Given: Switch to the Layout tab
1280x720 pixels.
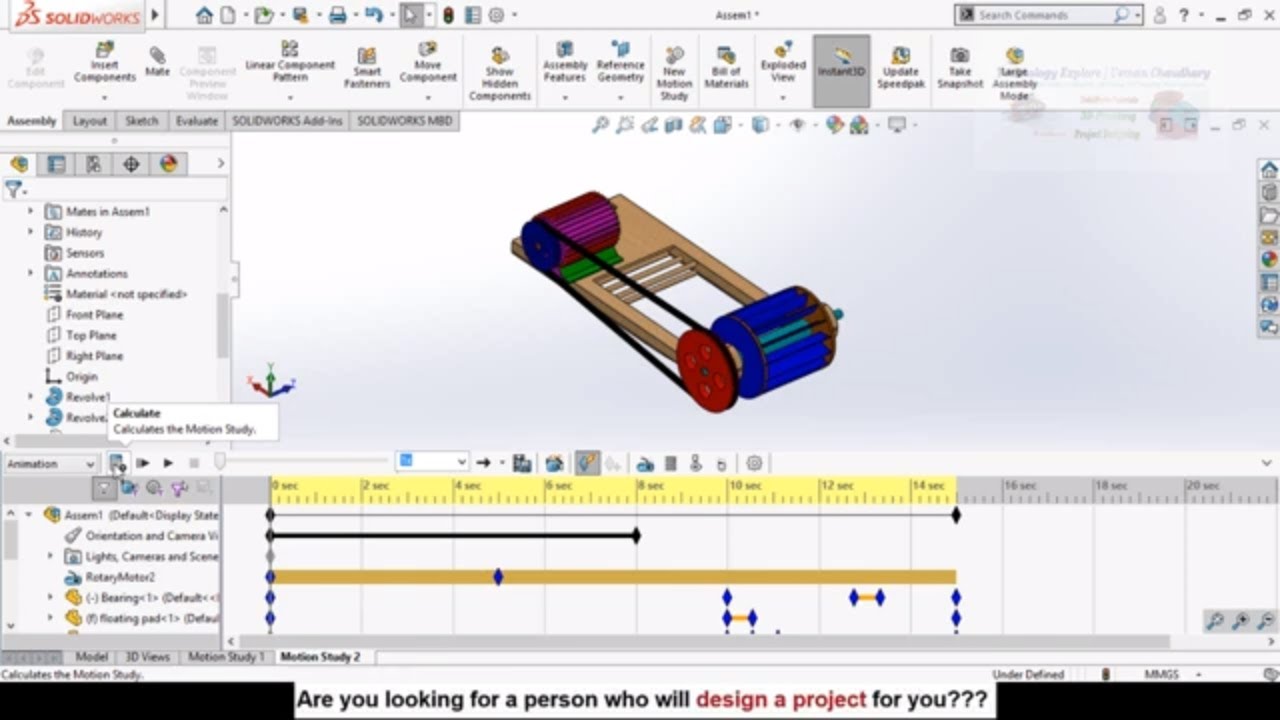Looking at the screenshot, I should click(89, 121).
